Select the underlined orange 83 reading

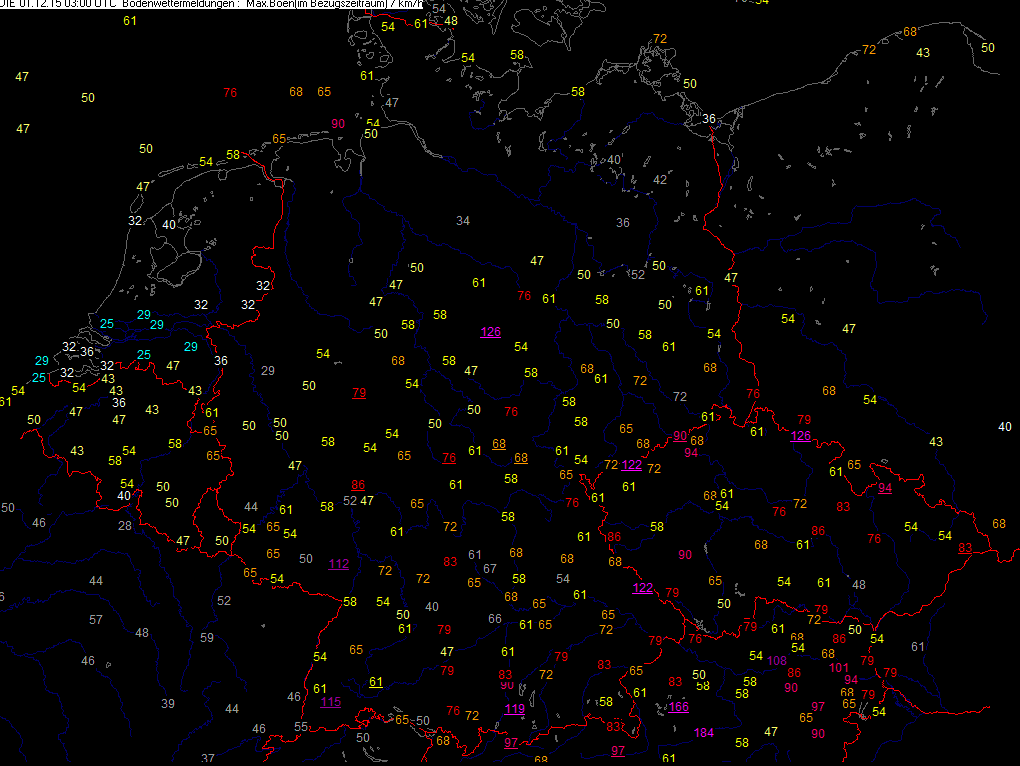point(964,547)
